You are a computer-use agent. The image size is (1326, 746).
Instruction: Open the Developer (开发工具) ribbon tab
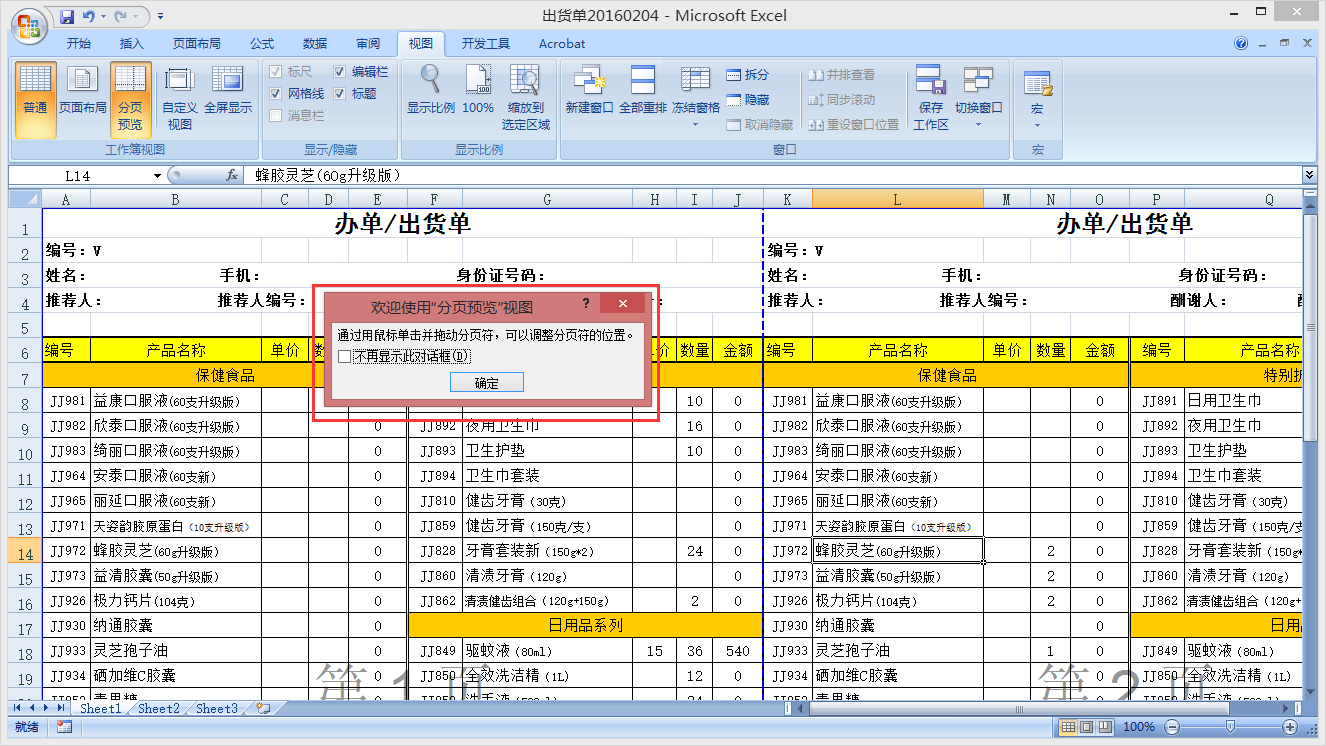pyautogui.click(x=486, y=44)
